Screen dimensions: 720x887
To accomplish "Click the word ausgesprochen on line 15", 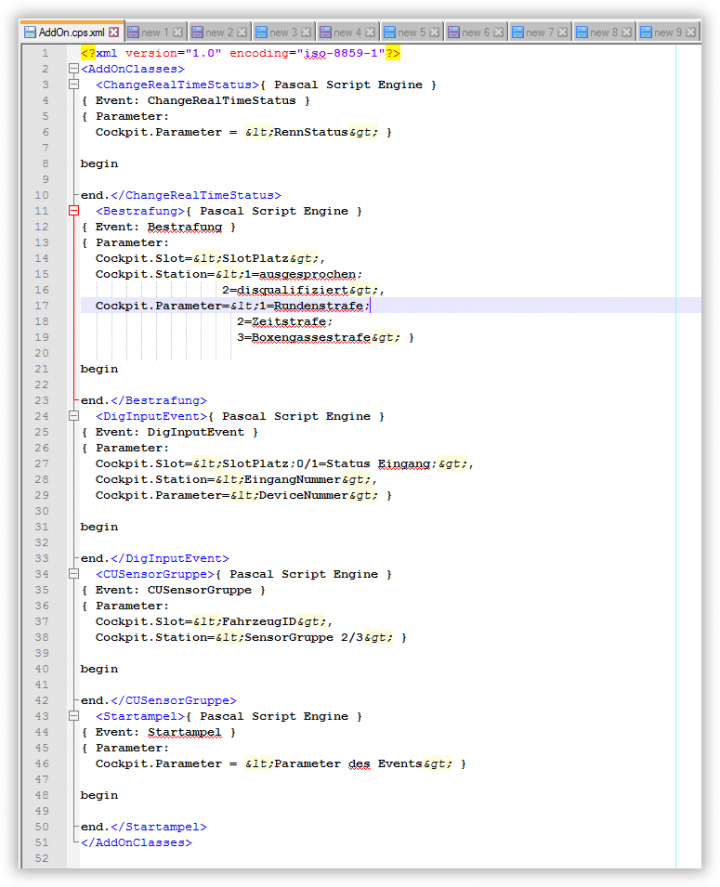I will [x=308, y=274].
